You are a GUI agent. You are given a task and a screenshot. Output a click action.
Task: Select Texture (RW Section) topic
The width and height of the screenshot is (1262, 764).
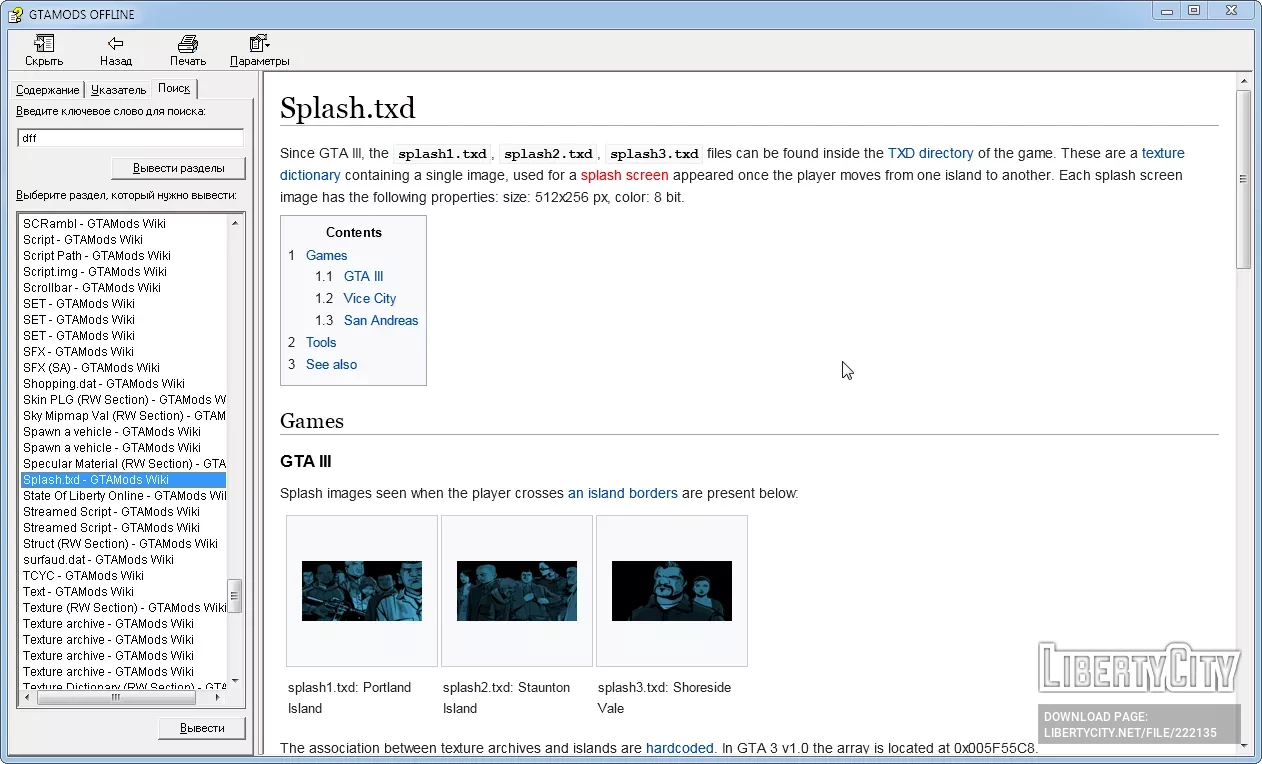[124, 608]
